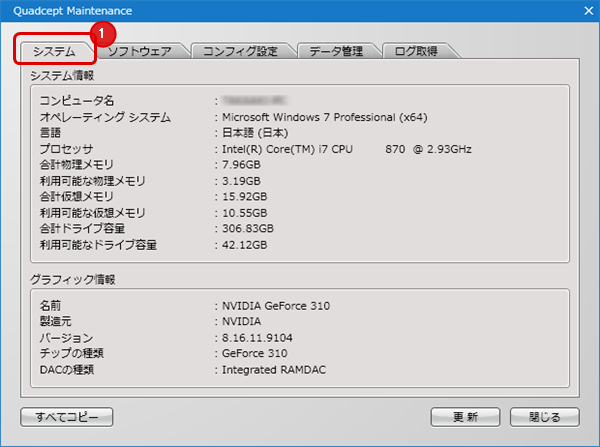Screen dimensions: 600x447
Task: Close the Quadcept Maintenance window
Action: click(x=589, y=11)
